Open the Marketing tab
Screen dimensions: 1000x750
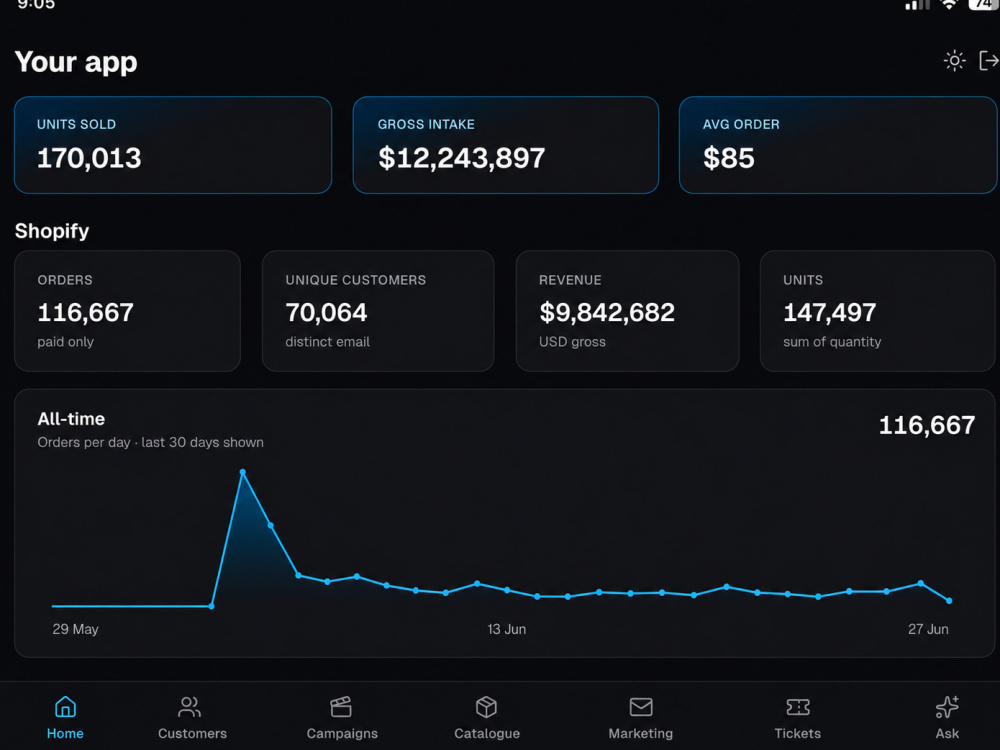pyautogui.click(x=640, y=717)
